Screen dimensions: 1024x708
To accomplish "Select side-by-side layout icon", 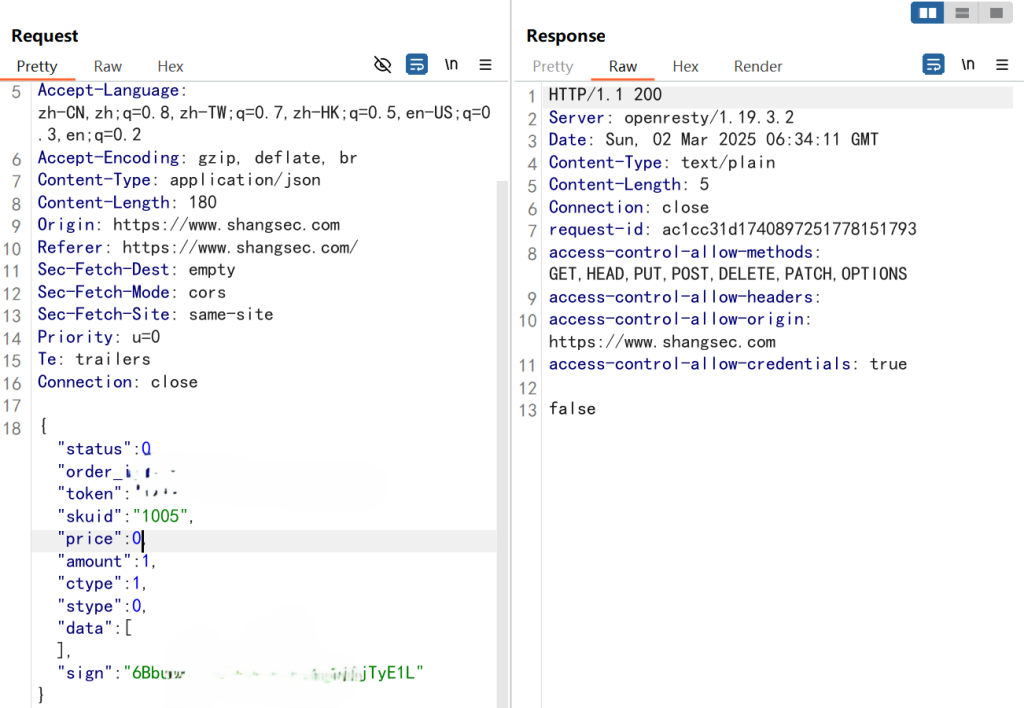I will click(x=928, y=13).
